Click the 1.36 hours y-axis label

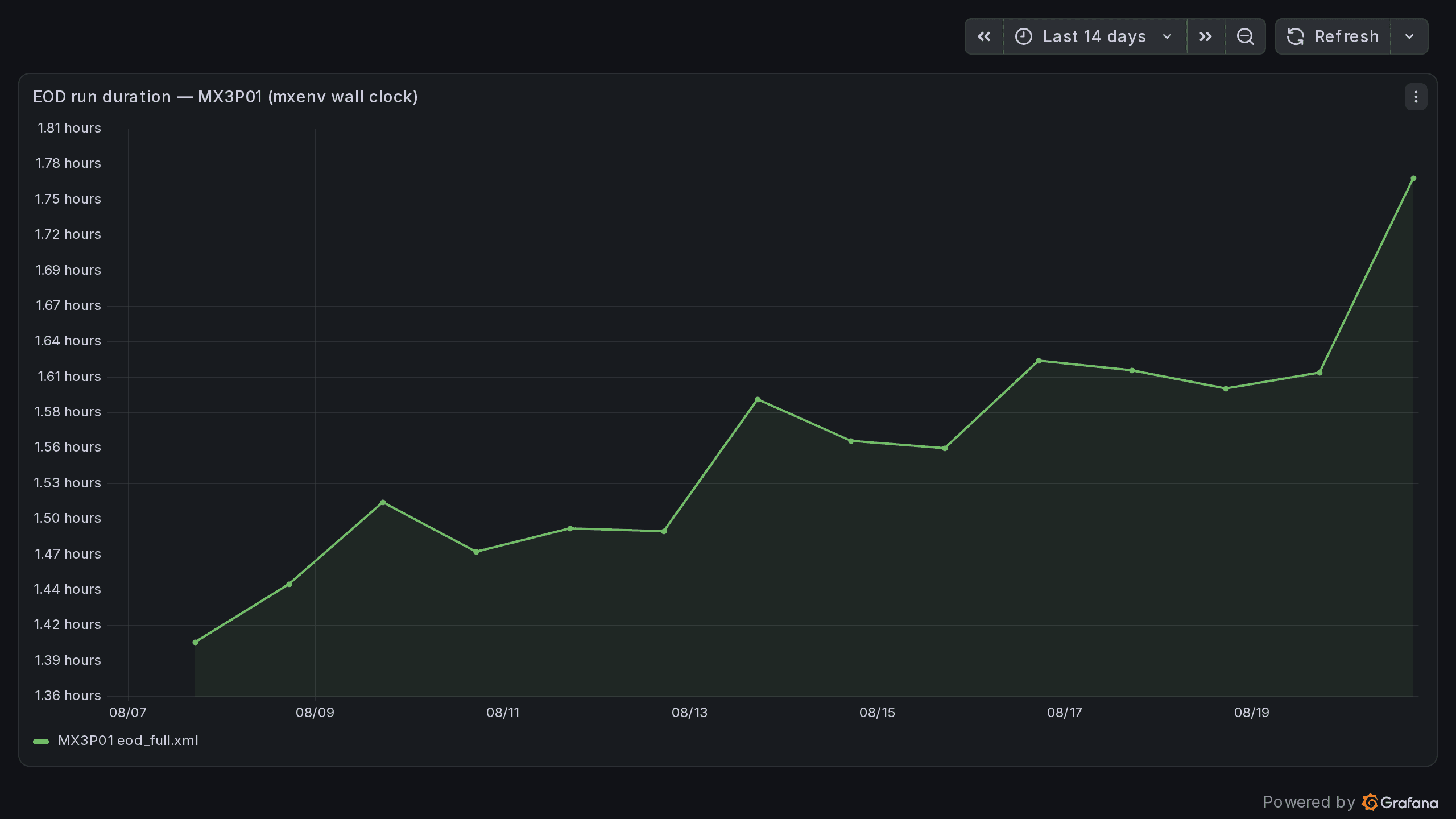point(68,696)
